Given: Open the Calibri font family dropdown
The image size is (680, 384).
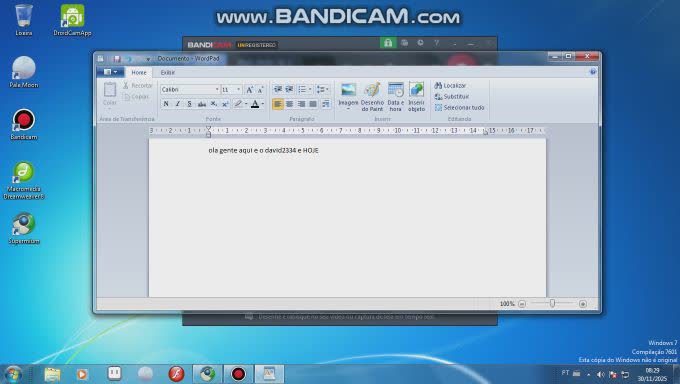Looking at the screenshot, I should [217, 89].
